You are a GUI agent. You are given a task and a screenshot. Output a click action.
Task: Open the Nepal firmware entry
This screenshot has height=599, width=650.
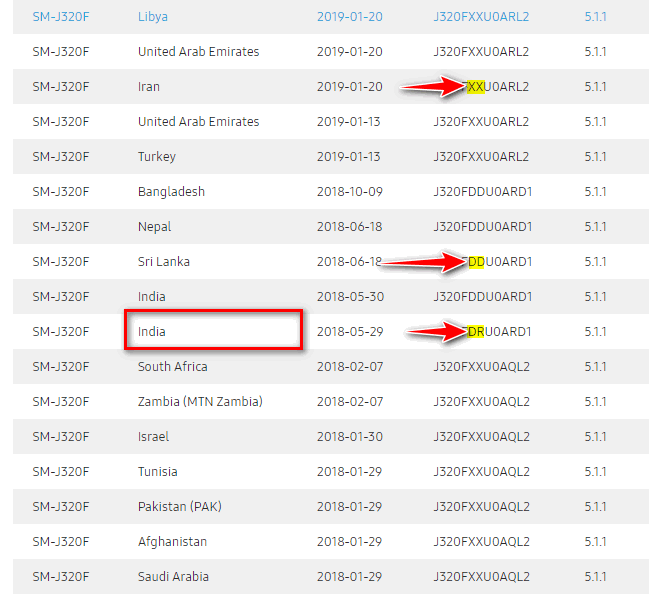tap(154, 227)
